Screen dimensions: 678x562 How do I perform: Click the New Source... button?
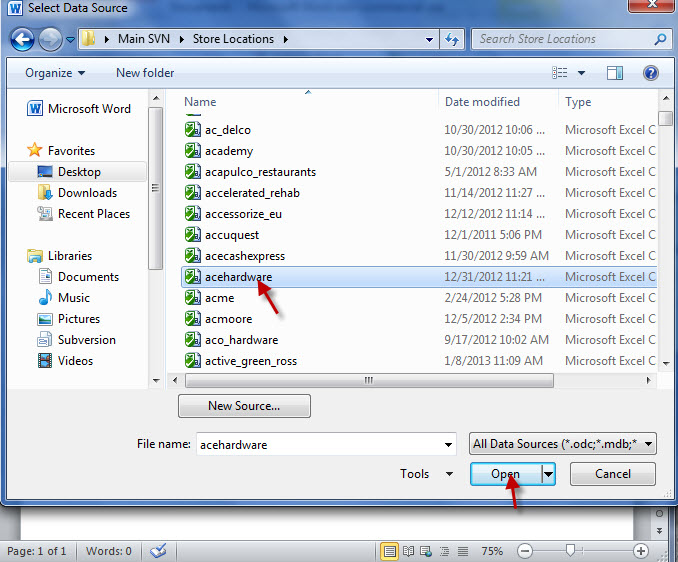(244, 406)
